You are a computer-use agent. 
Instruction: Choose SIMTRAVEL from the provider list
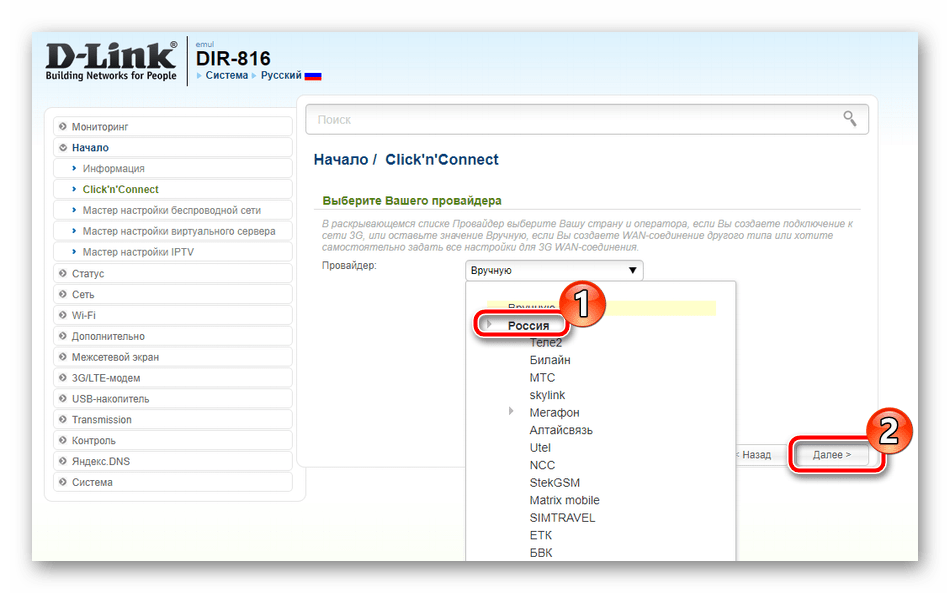(x=562, y=518)
